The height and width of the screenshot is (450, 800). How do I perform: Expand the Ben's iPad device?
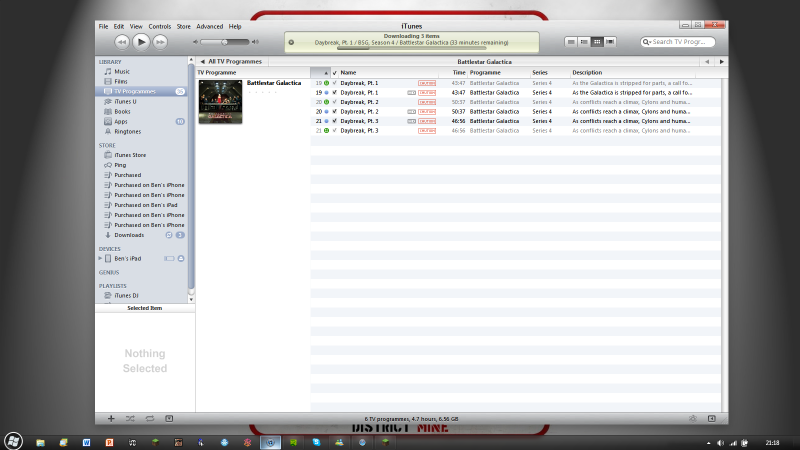click(100, 259)
